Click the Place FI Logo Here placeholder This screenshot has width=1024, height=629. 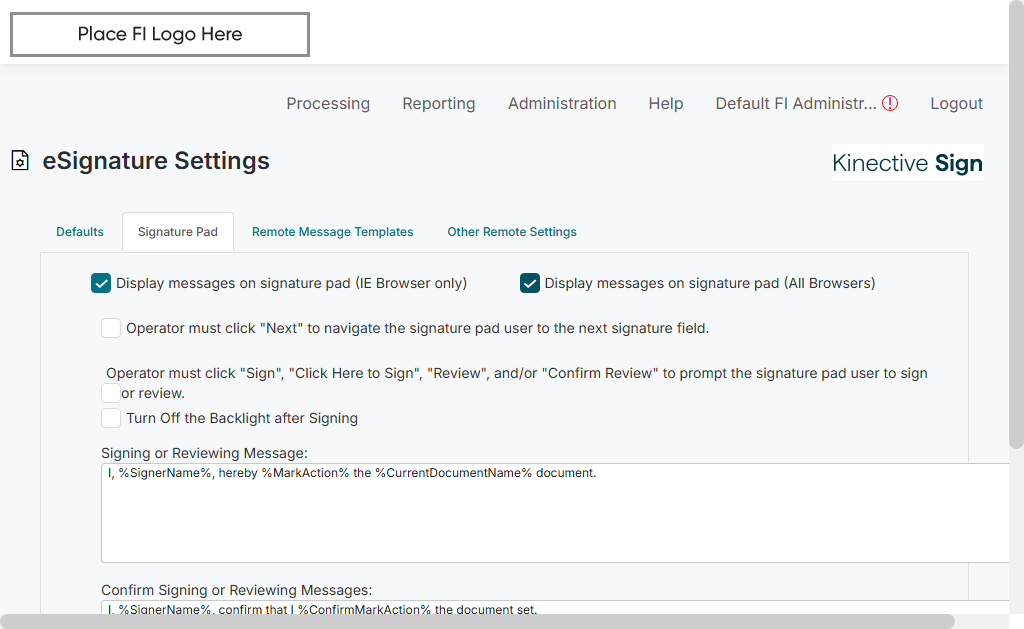[160, 35]
